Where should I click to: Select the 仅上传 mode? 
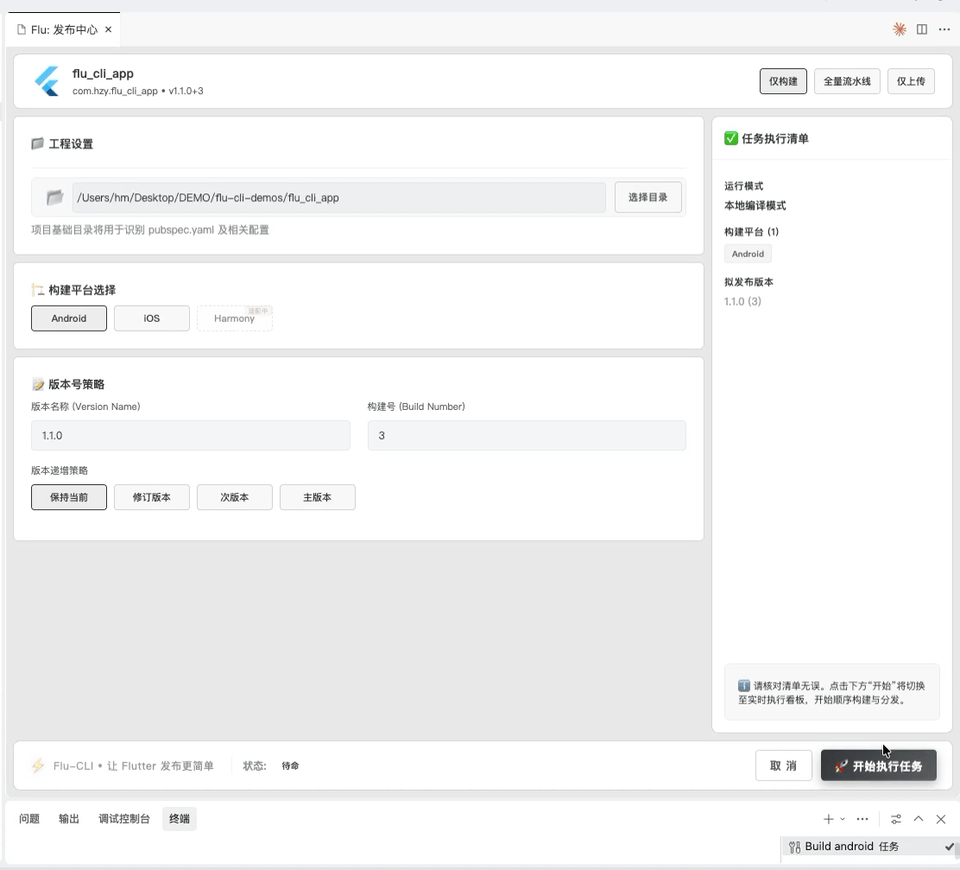910,81
